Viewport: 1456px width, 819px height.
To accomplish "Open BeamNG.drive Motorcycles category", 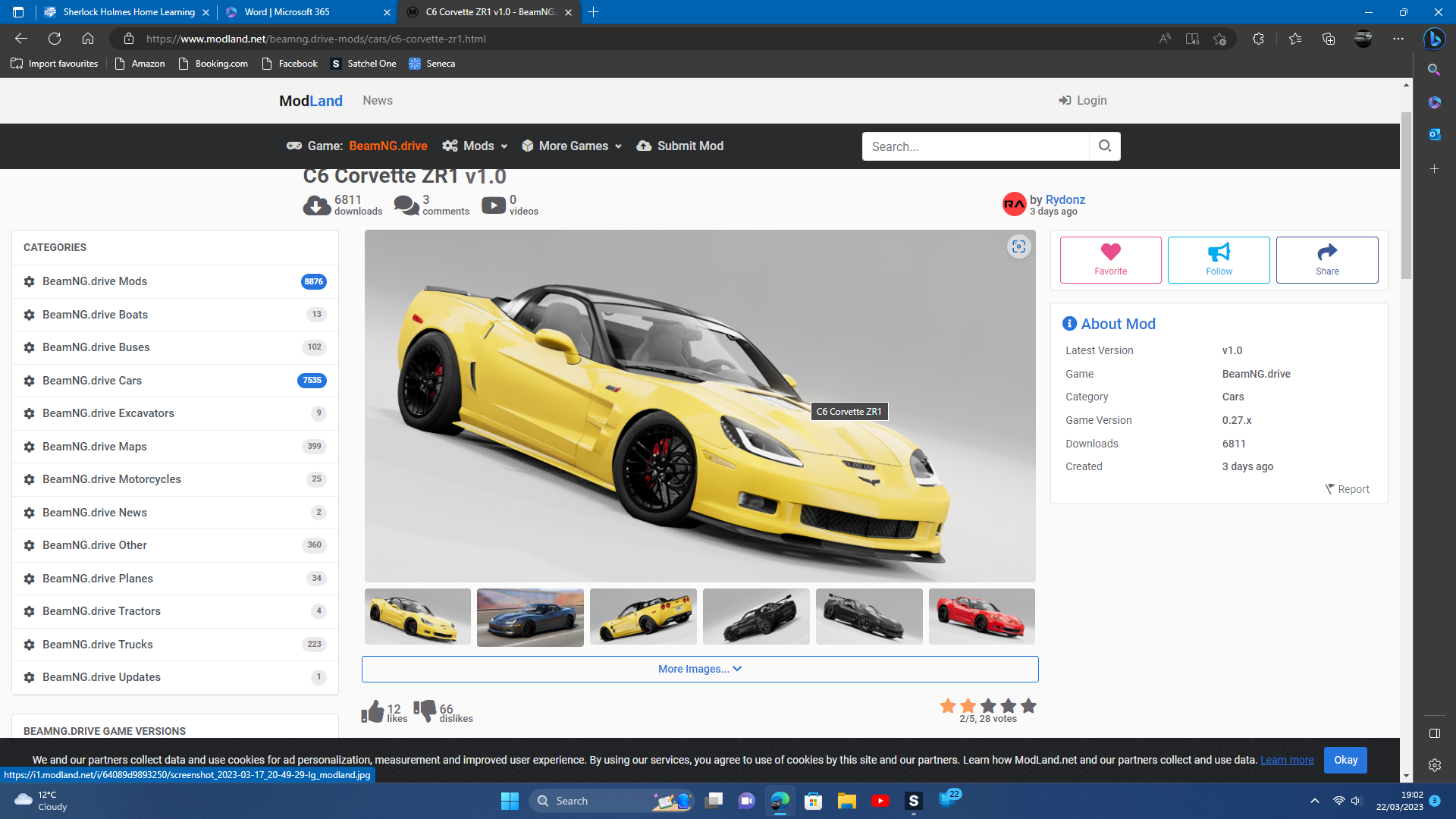I will [175, 479].
